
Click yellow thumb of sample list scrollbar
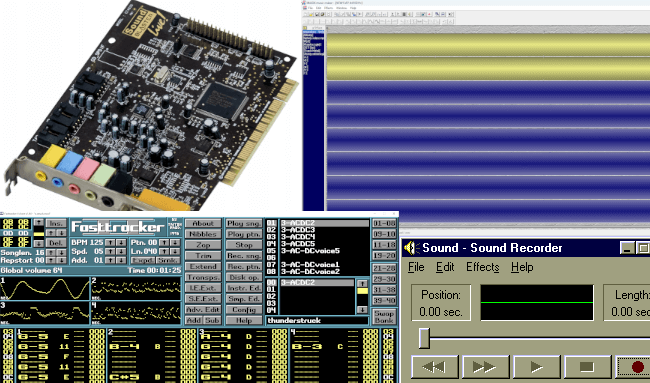(362, 291)
